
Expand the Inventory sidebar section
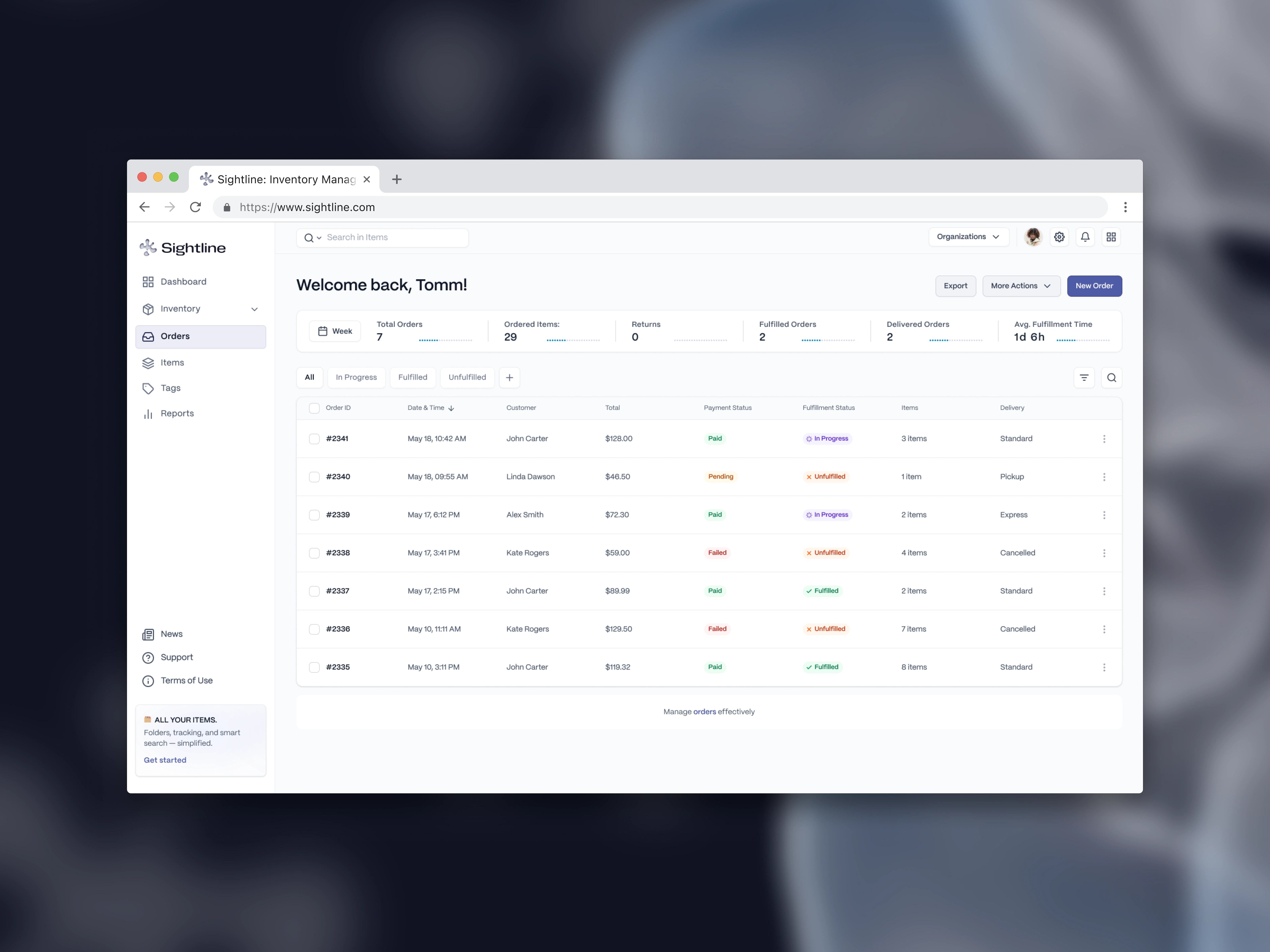tap(254, 309)
